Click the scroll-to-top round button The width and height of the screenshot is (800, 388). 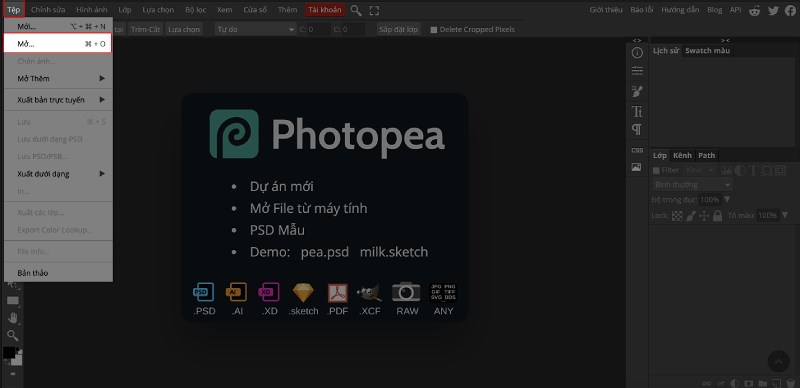point(779,361)
